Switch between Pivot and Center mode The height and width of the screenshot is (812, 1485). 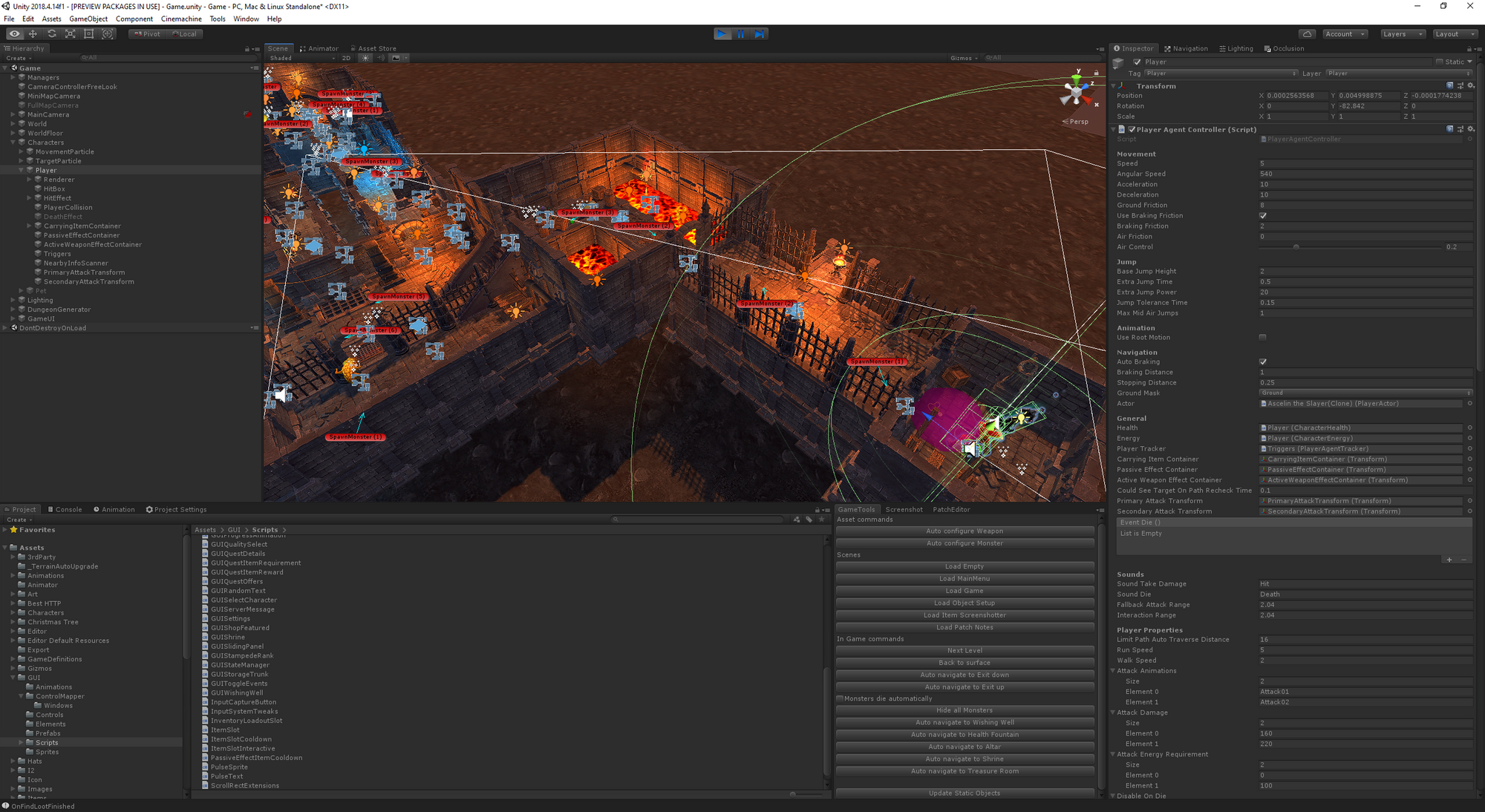coord(146,33)
